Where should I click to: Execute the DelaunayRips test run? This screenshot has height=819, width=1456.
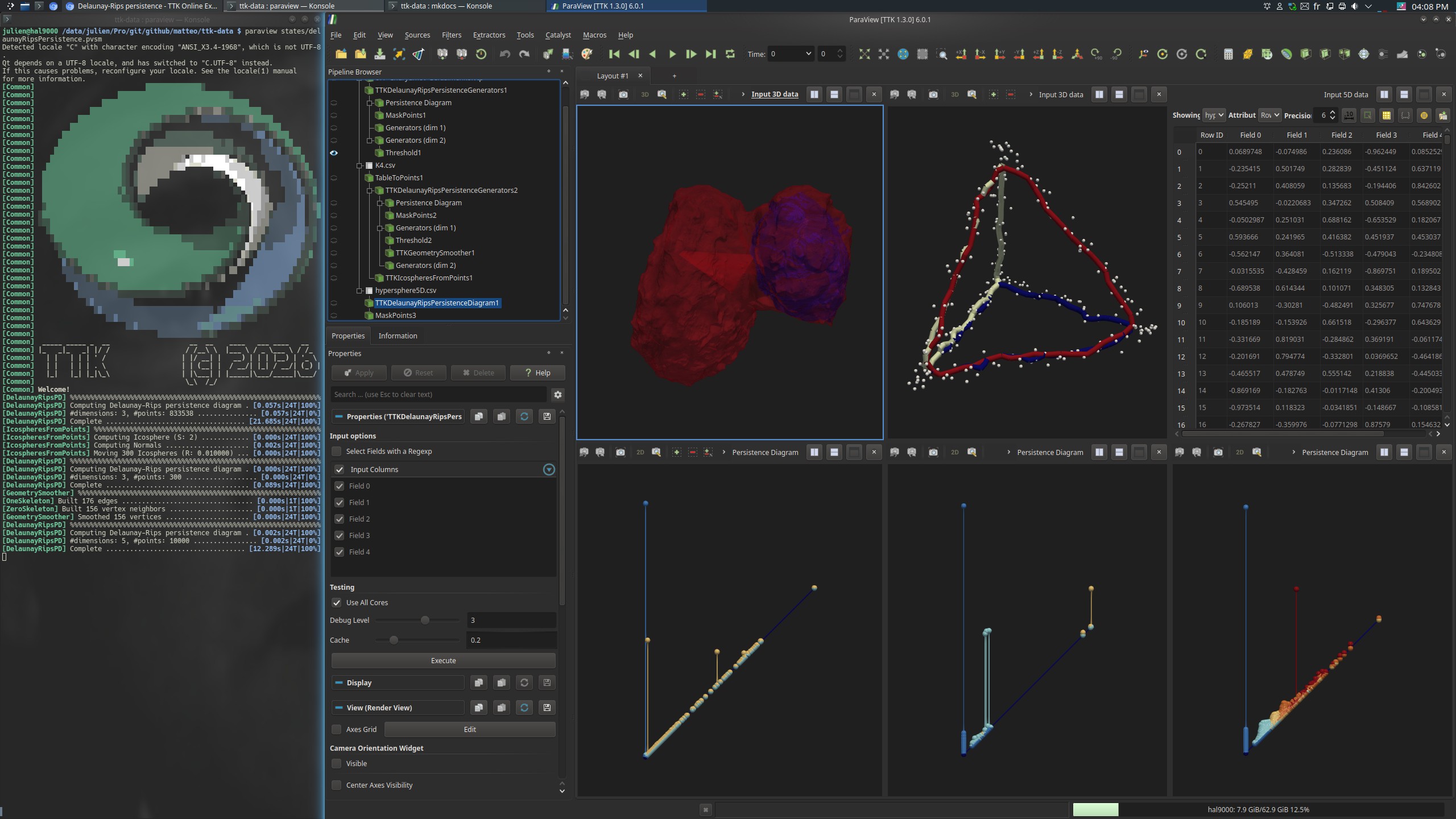click(x=442, y=660)
